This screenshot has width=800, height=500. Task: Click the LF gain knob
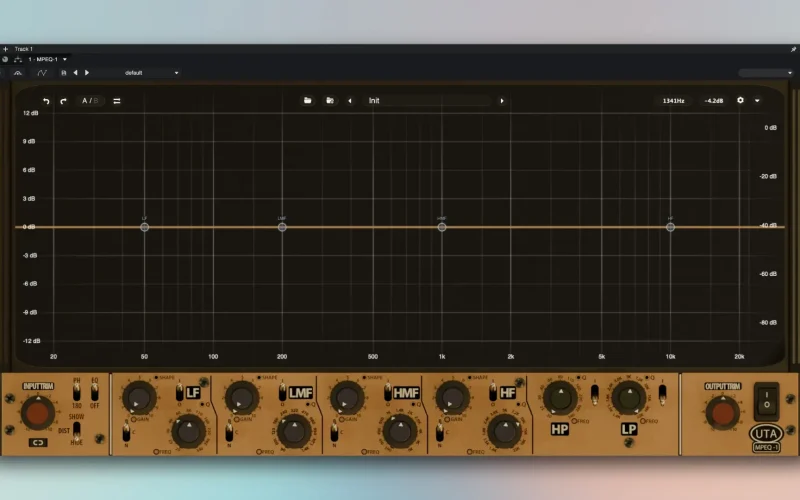coord(139,398)
